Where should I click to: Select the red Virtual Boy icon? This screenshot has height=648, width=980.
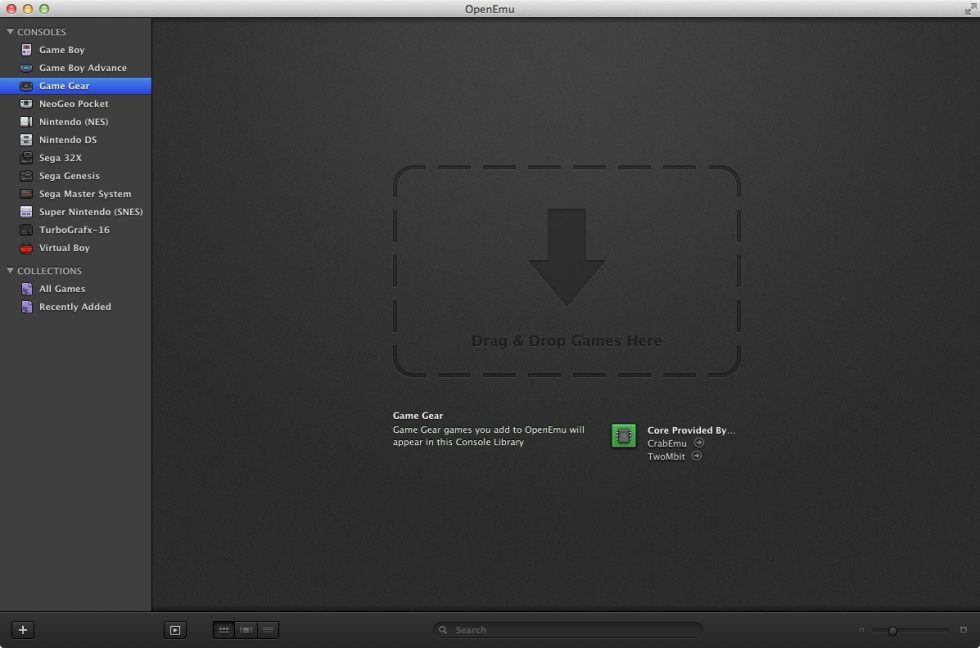[x=26, y=248]
